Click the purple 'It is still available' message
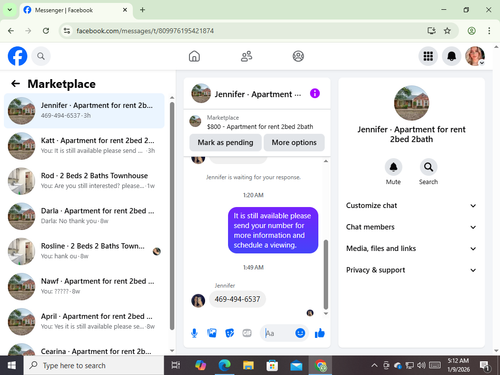The width and height of the screenshot is (500, 375). click(273, 230)
